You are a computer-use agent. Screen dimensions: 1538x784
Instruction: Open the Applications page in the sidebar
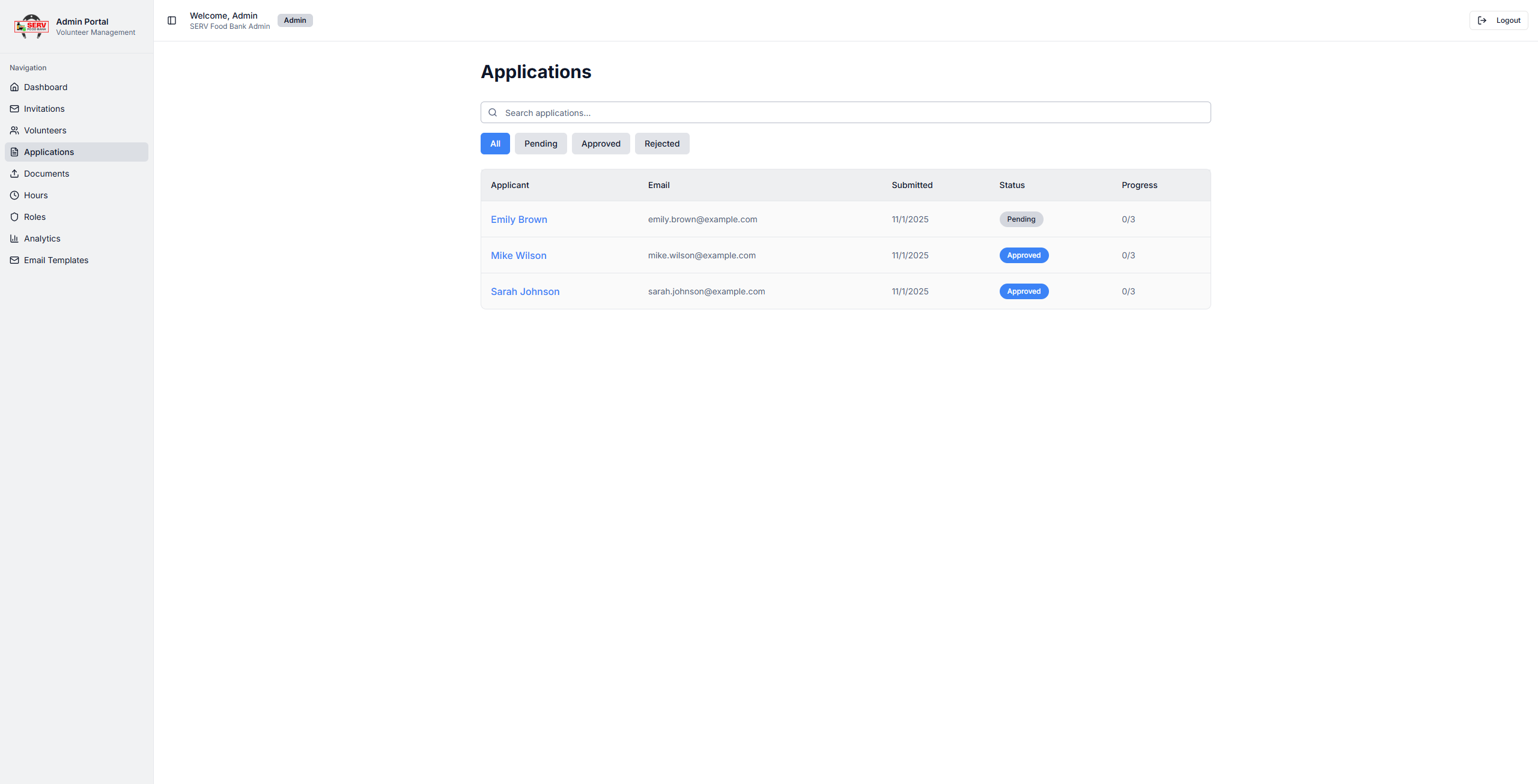49,152
